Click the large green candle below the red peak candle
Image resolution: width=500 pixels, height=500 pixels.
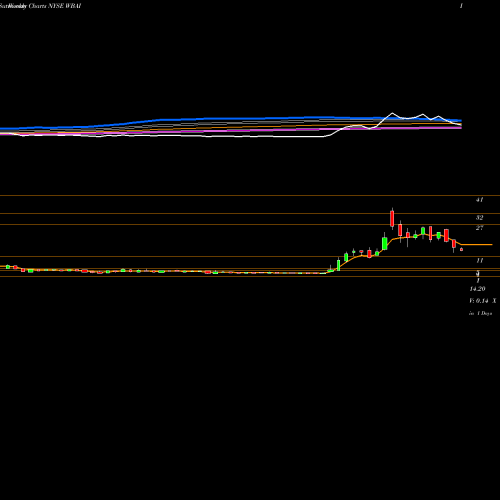385,243
